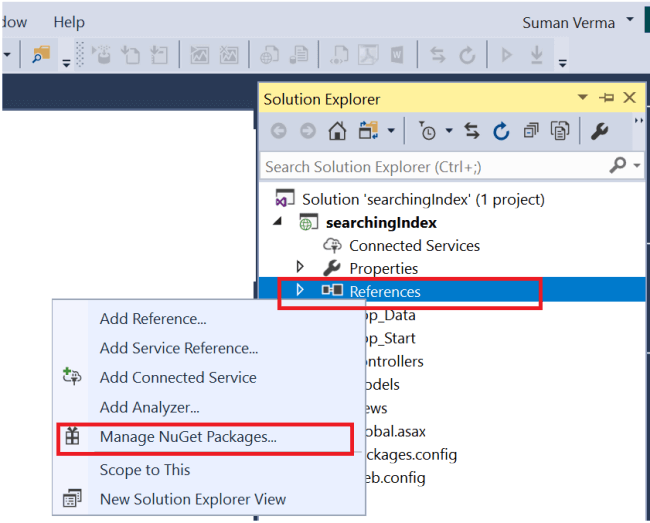Select the packages.config file
This screenshot has width=650, height=523.
tap(410, 455)
